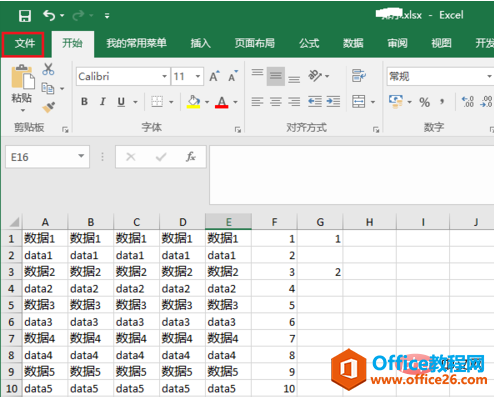
Task: Click the text orientation icon
Action: point(315,76)
